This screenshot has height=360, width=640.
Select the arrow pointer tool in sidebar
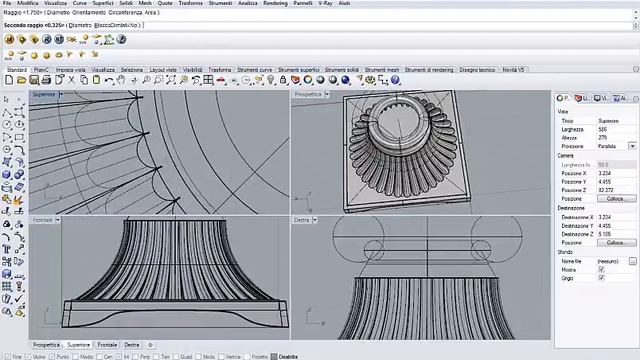pyautogui.click(x=6, y=99)
